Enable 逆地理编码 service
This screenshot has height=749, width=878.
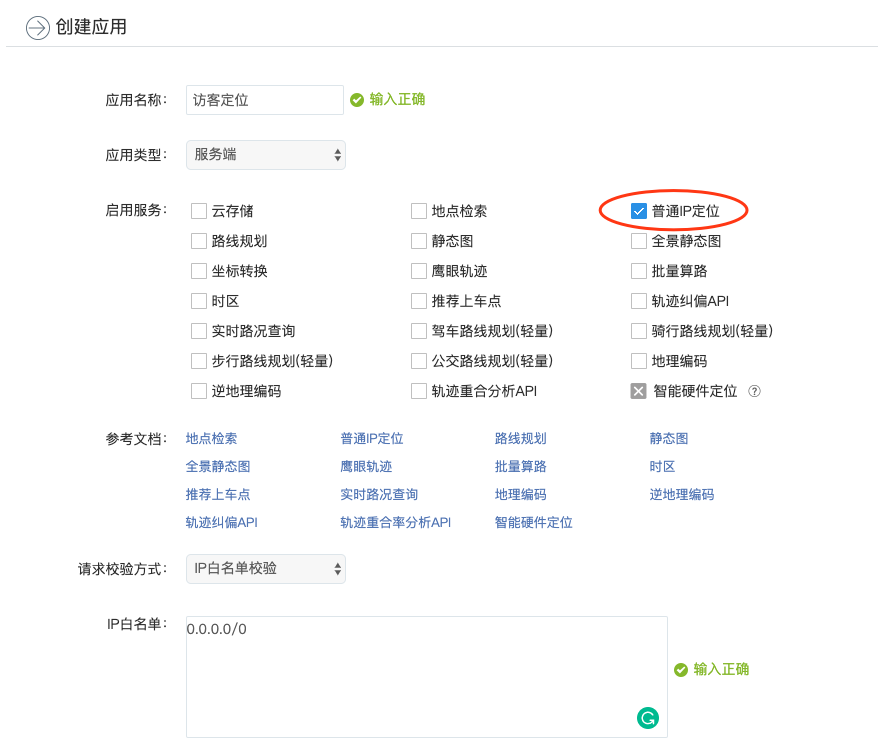[198, 391]
